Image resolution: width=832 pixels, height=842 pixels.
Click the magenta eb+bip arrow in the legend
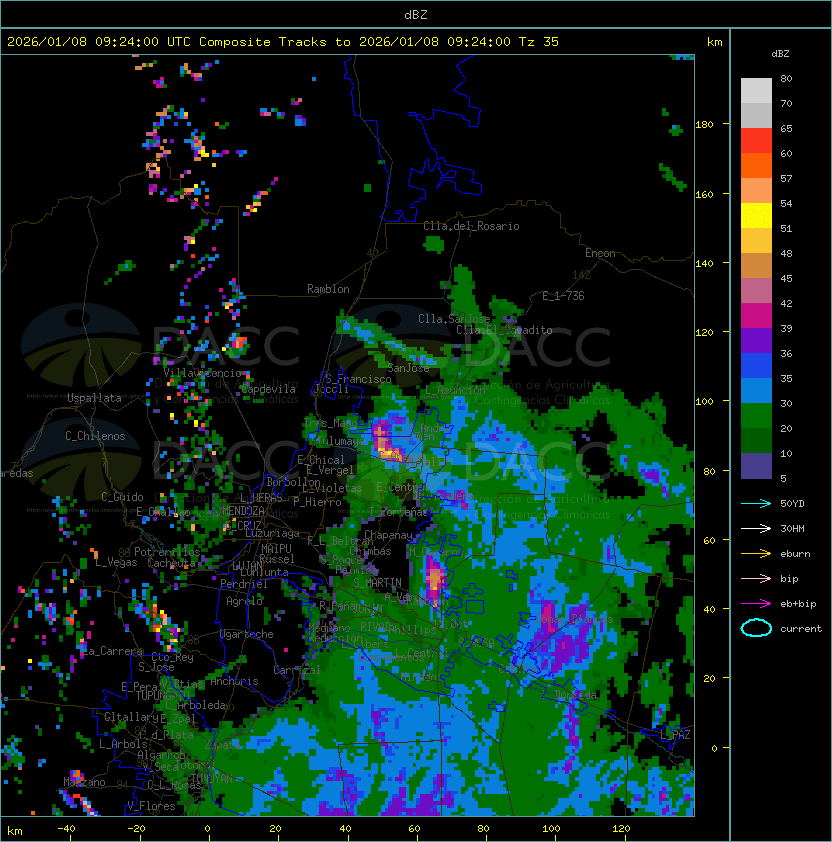point(756,604)
